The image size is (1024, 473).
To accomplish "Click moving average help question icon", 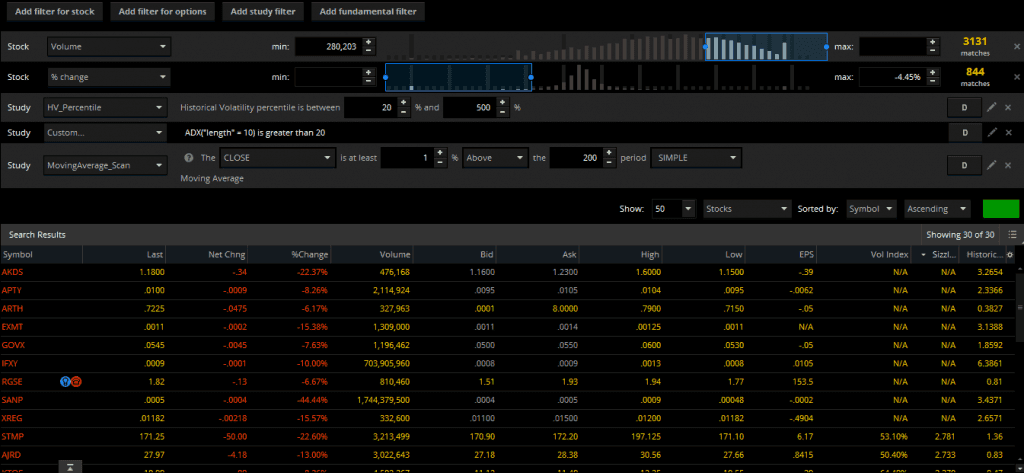I will point(189,157).
